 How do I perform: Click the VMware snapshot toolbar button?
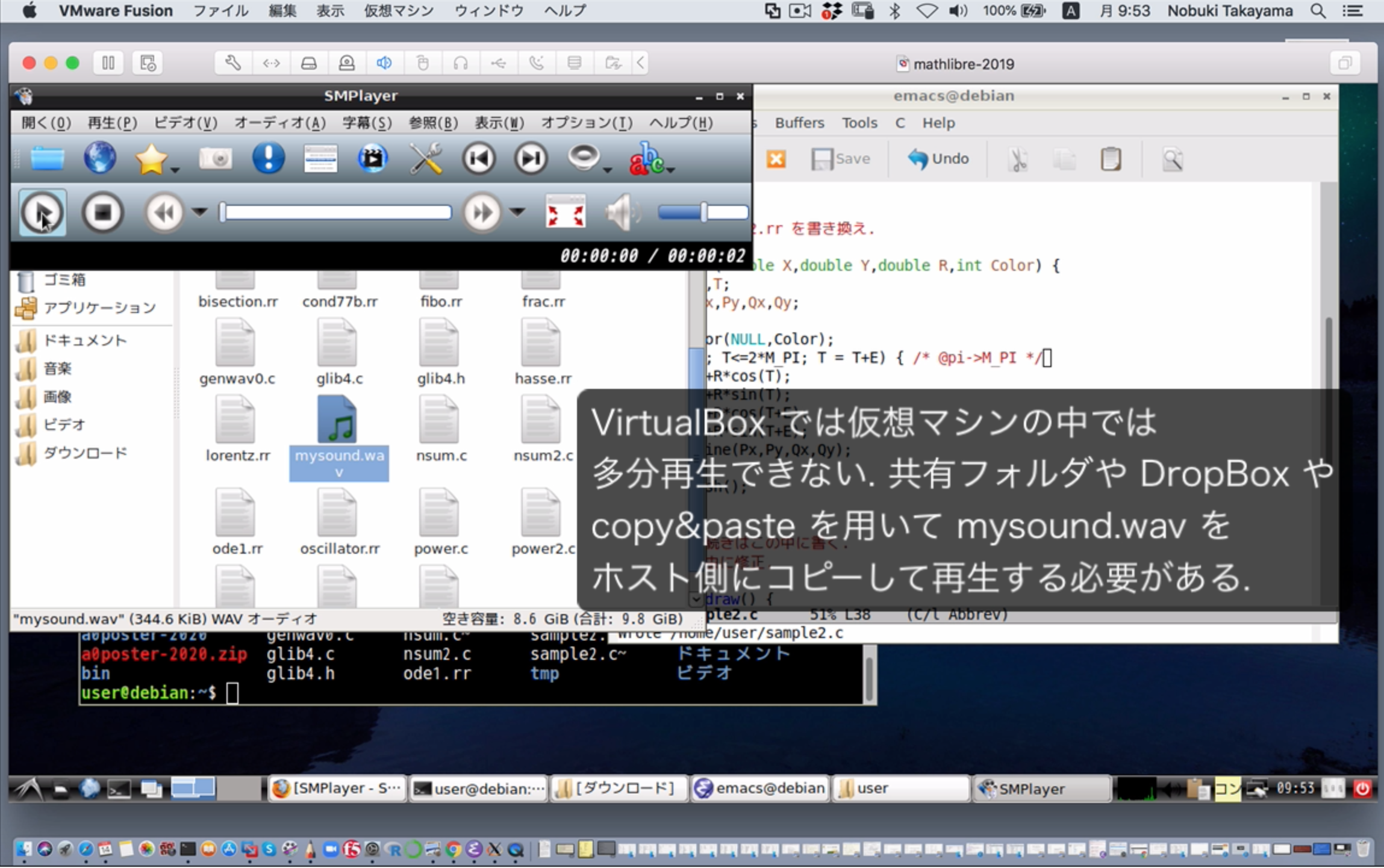click(148, 63)
